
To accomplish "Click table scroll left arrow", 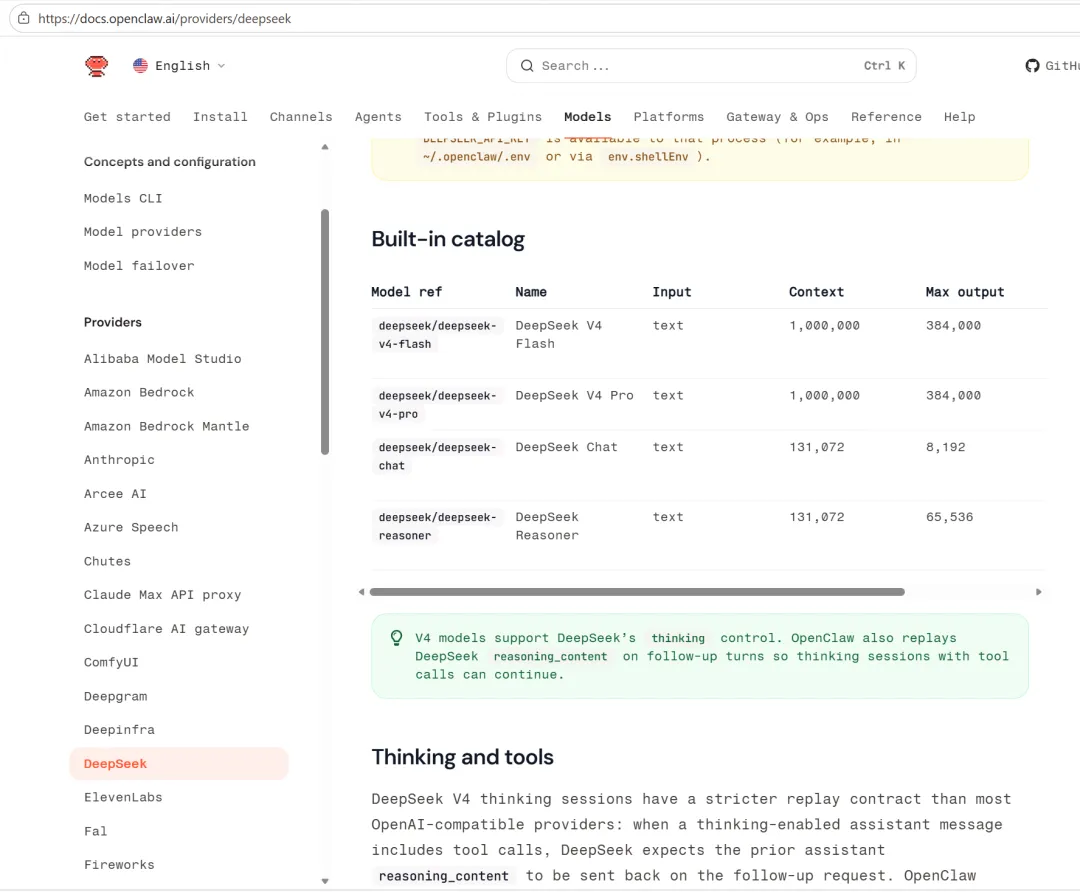I will click(362, 592).
